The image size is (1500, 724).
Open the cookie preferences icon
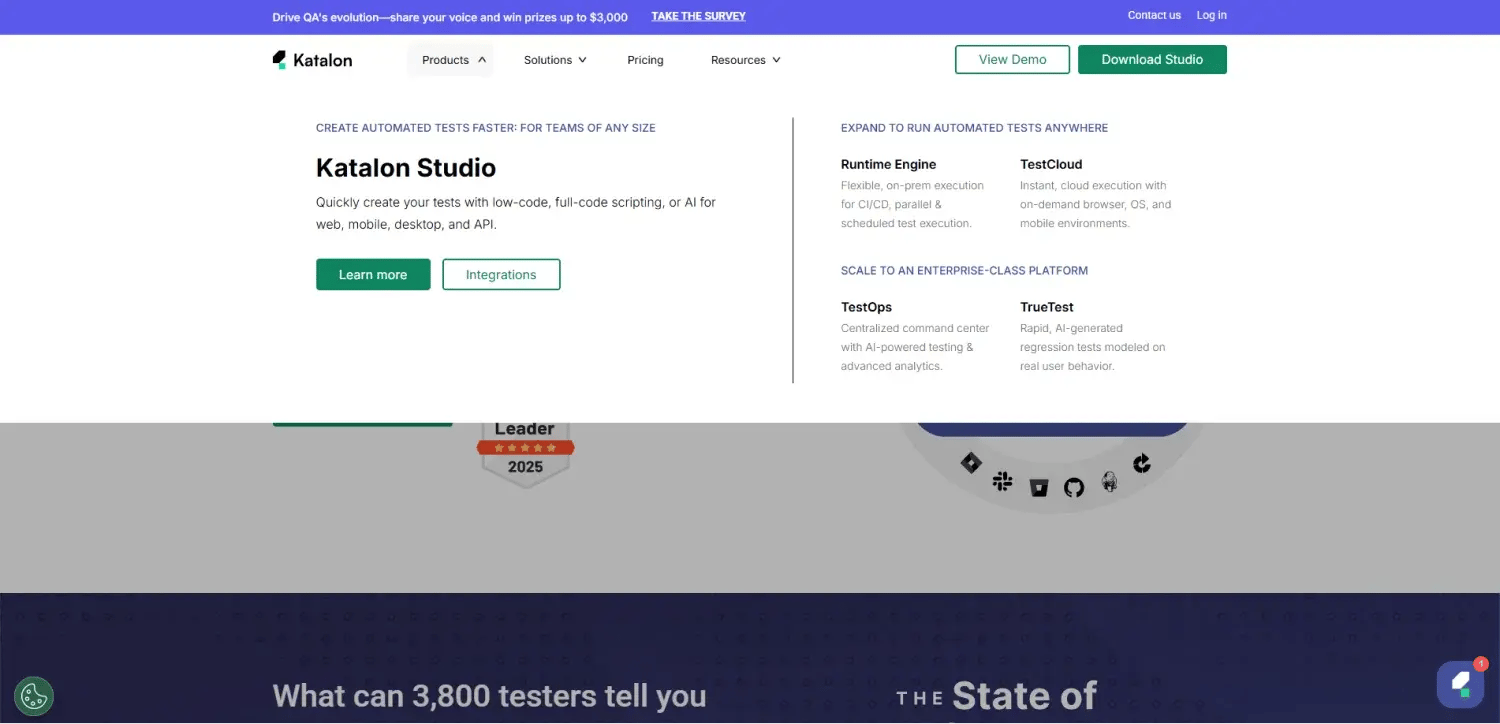tap(34, 696)
